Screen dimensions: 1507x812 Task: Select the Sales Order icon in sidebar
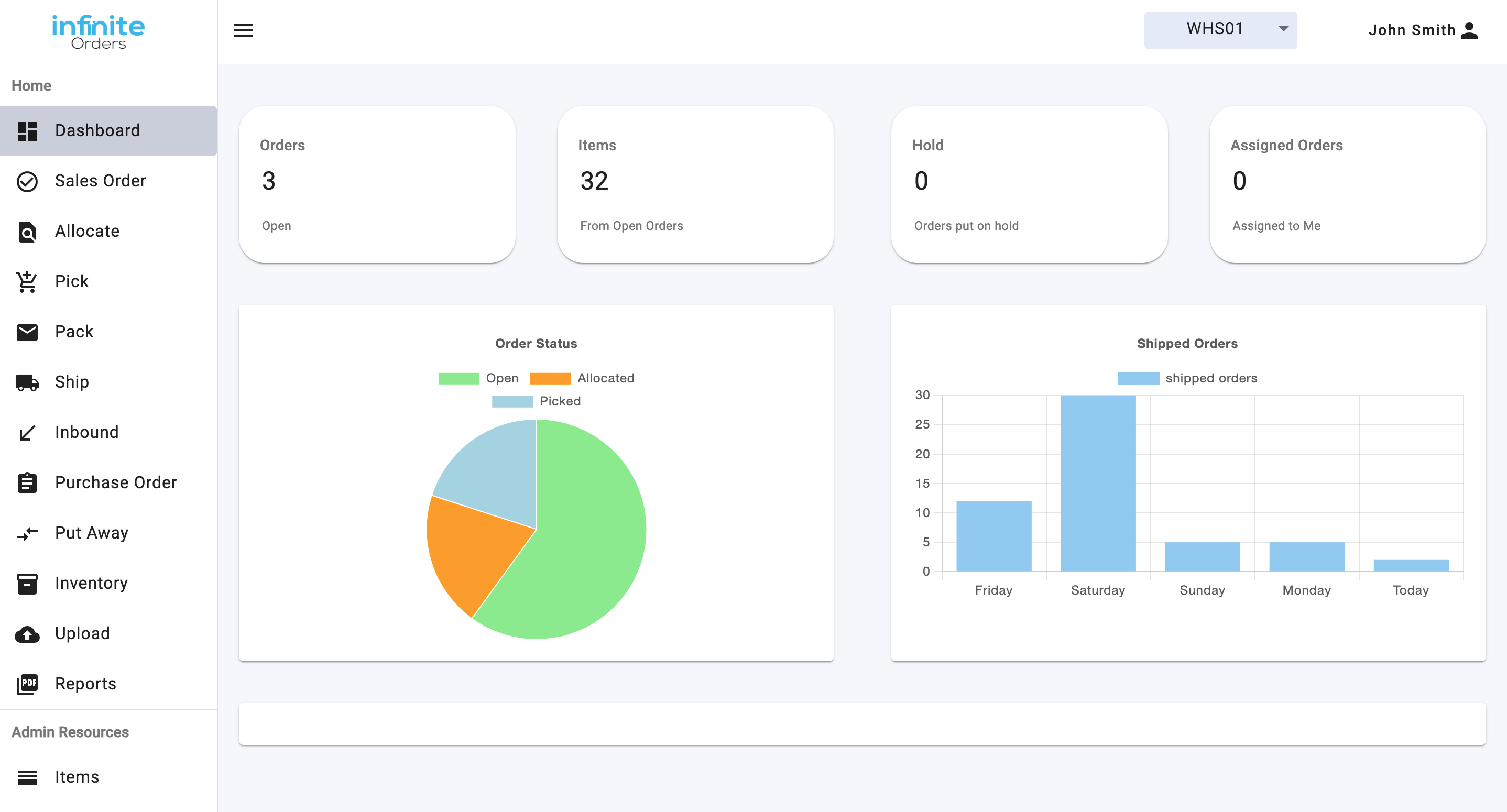(x=26, y=181)
